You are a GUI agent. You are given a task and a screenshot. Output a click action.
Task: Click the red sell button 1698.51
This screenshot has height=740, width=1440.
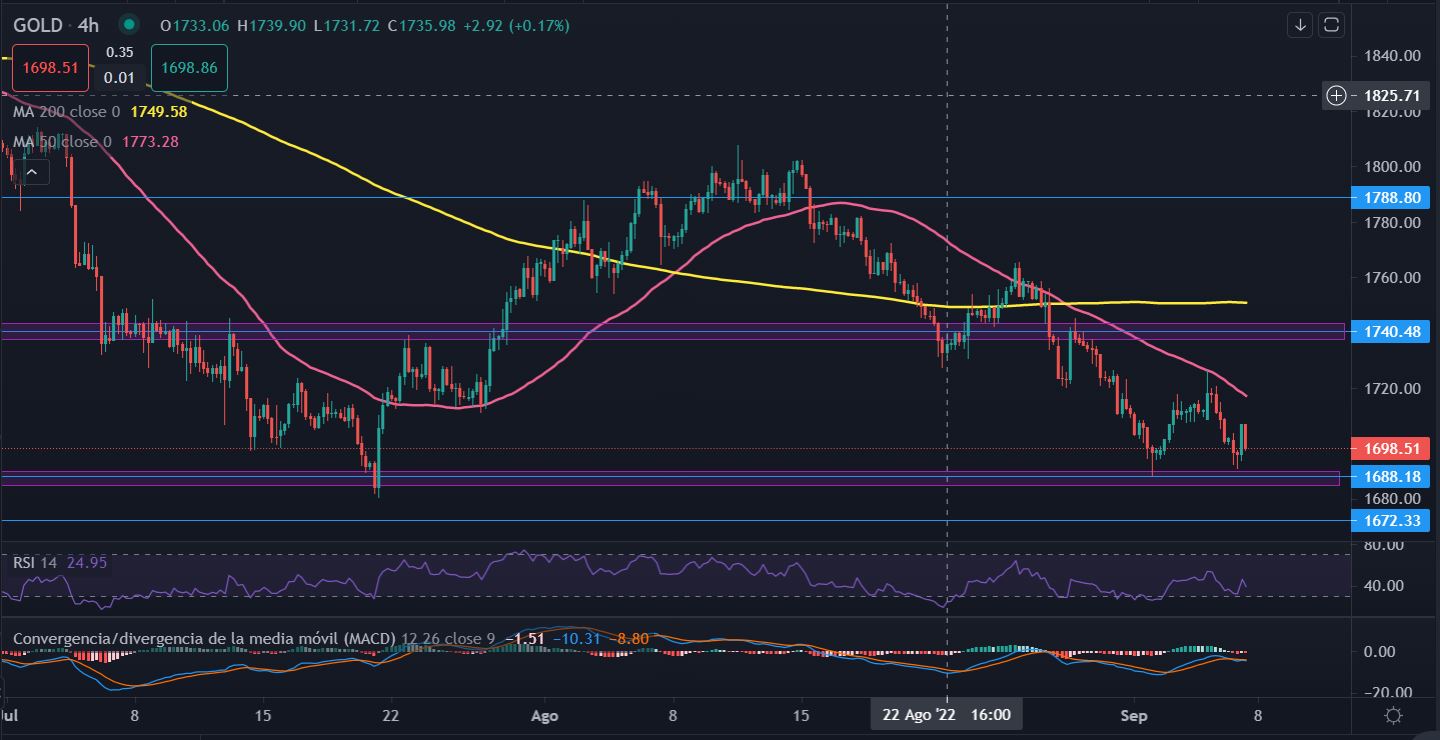point(51,68)
